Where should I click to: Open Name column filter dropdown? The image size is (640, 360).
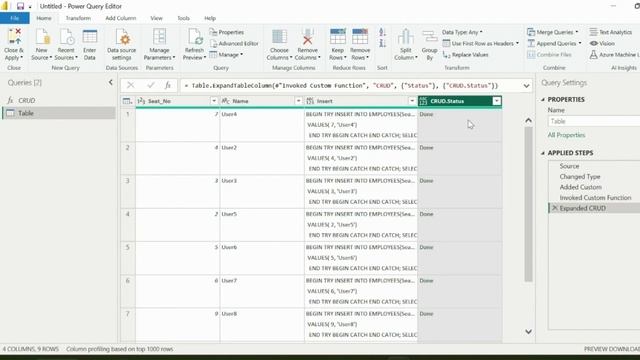[x=298, y=101]
